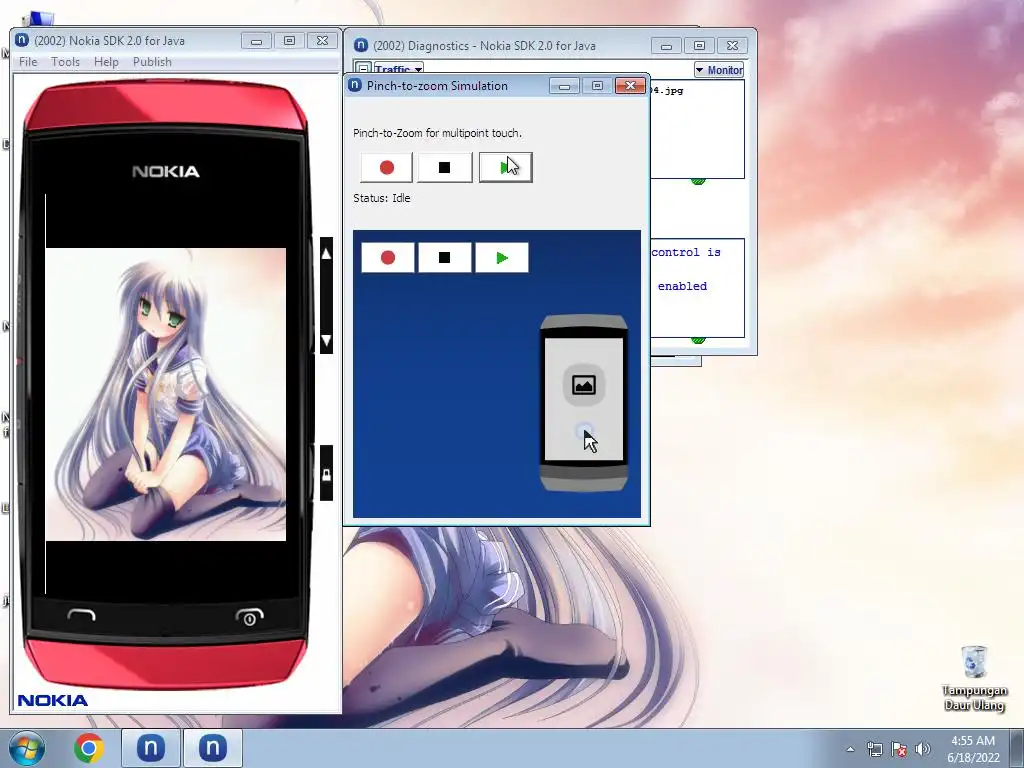The height and width of the screenshot is (768, 1024).
Task: Click the 'enabled' text in Diagnostics log
Action: click(x=682, y=286)
